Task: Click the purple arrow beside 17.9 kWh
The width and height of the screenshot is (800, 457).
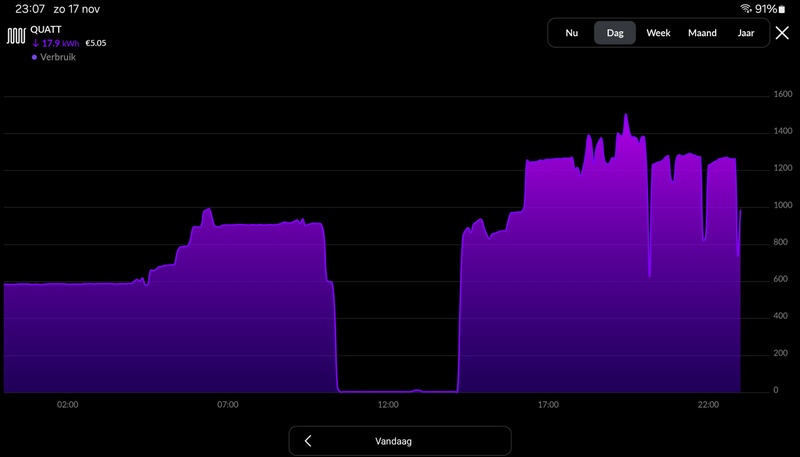Action: pyautogui.click(x=36, y=44)
